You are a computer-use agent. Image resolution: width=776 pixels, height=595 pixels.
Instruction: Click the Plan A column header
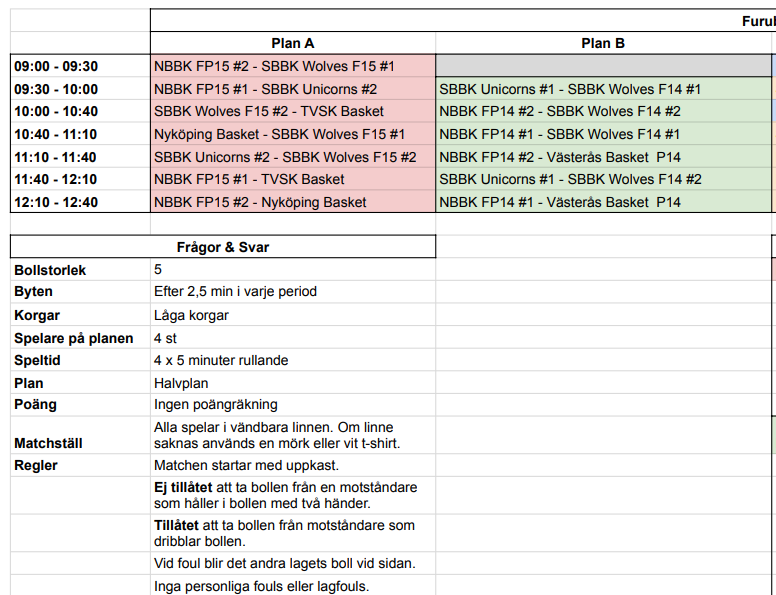coord(293,44)
